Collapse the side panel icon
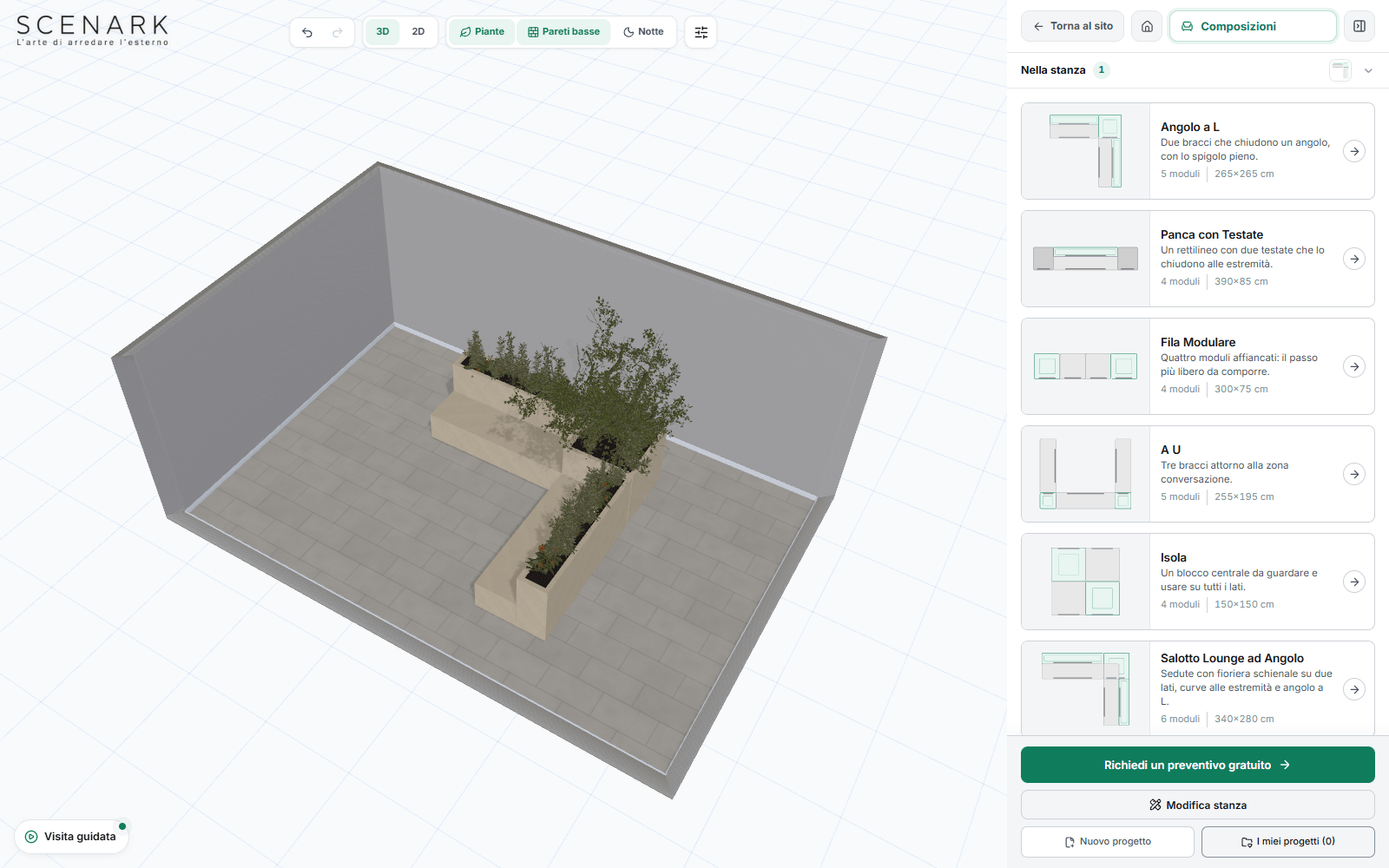This screenshot has height=868, width=1389. coord(1359,26)
